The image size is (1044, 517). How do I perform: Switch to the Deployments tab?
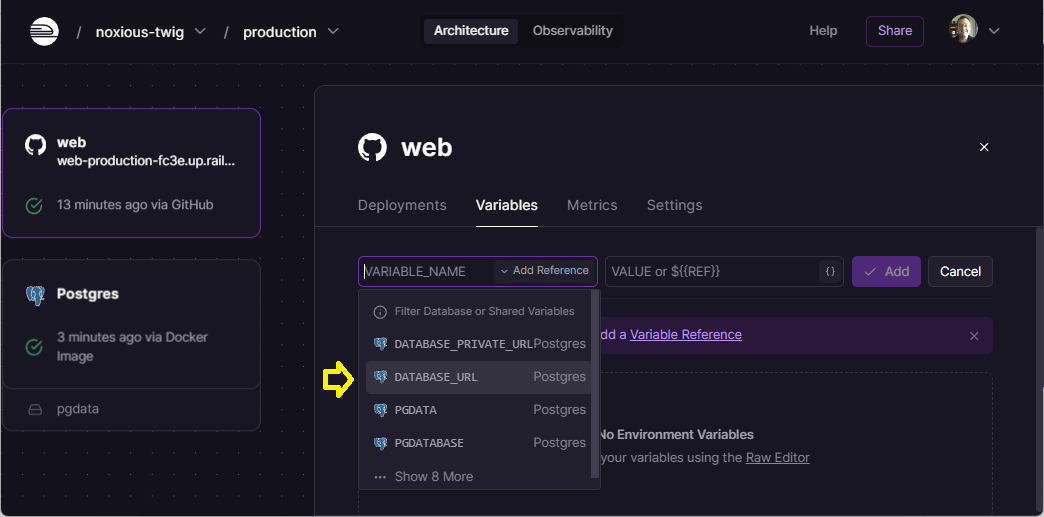pos(402,205)
